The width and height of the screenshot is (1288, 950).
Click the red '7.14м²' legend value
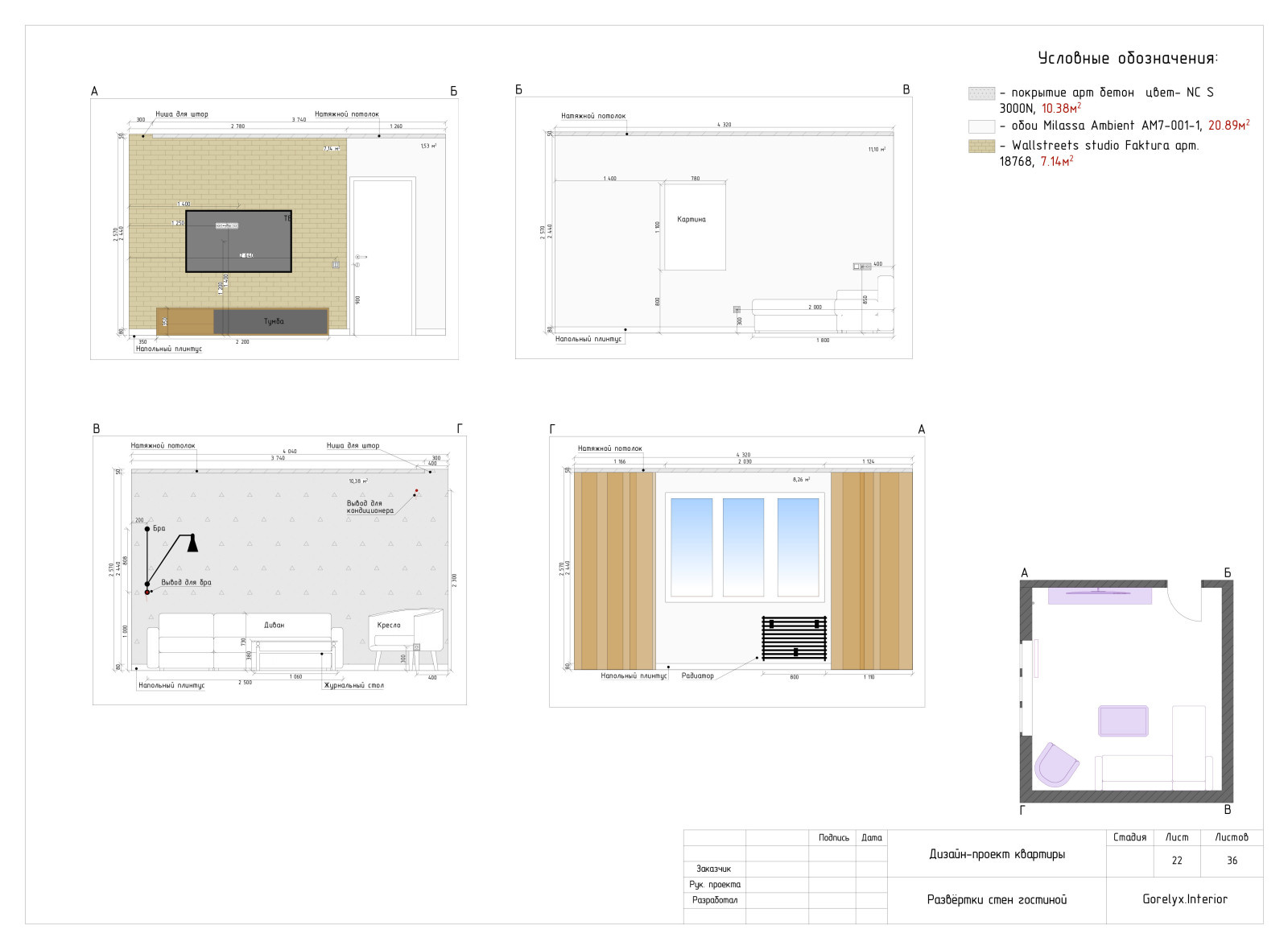tap(1056, 161)
